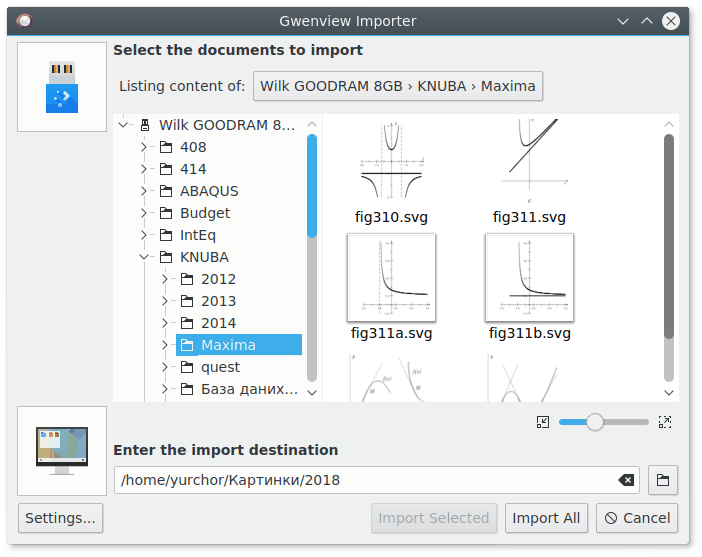Viewport: 702px width, 557px height.
Task: Click the Gwenview app icon in title bar
Action: (x=25, y=21)
